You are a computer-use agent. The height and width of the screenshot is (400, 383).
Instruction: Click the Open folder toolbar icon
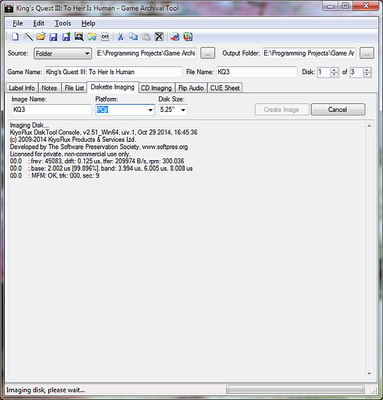pyautogui.click(x=41, y=37)
